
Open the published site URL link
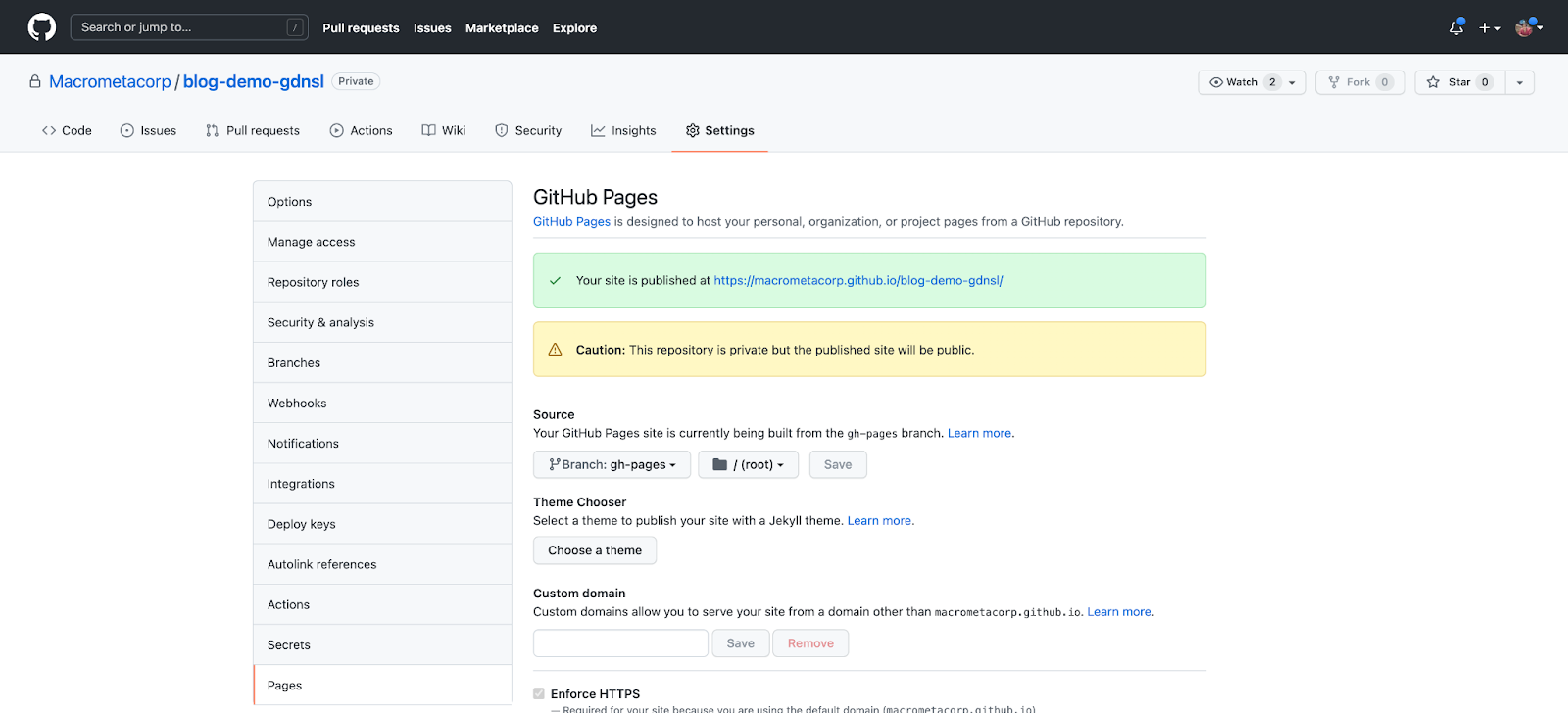858,280
